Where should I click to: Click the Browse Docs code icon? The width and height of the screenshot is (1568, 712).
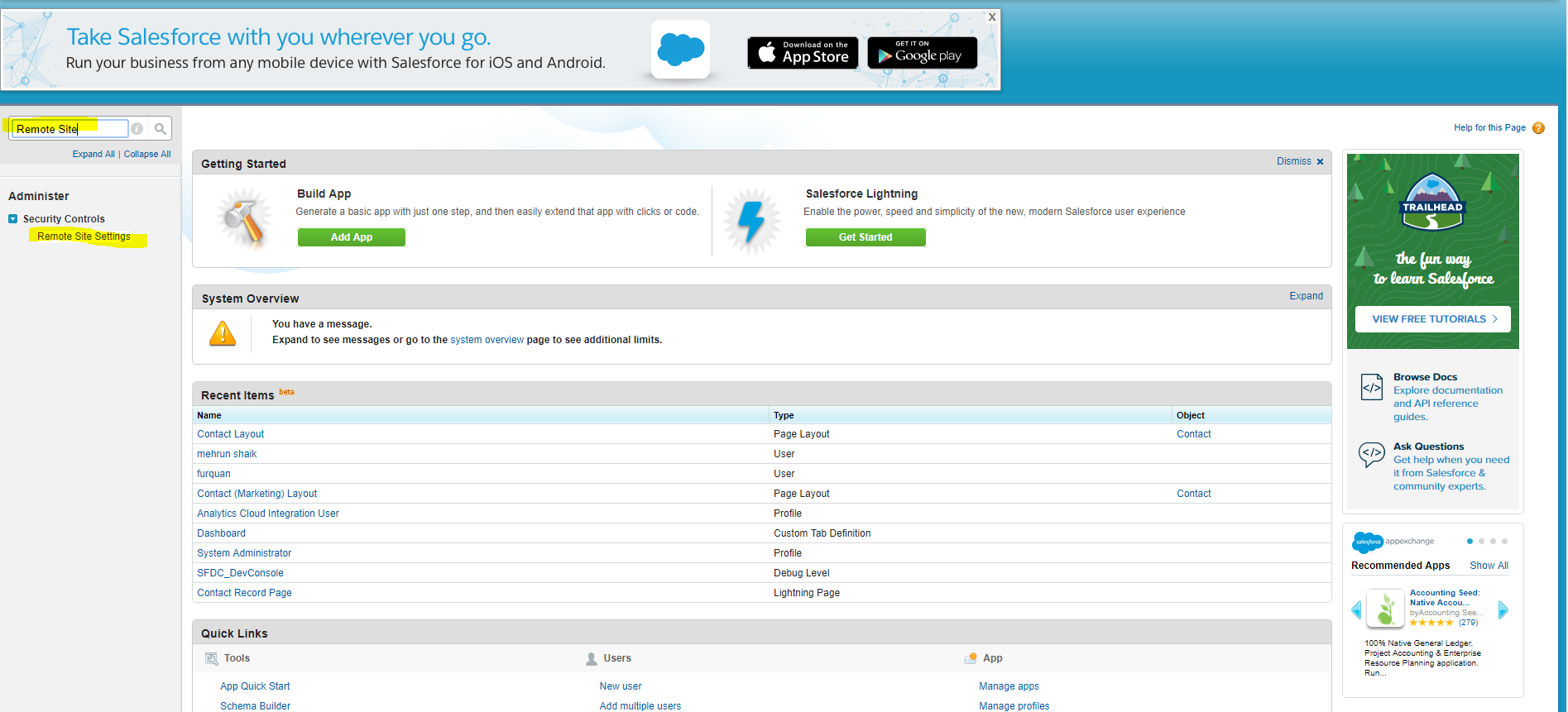click(x=1372, y=386)
